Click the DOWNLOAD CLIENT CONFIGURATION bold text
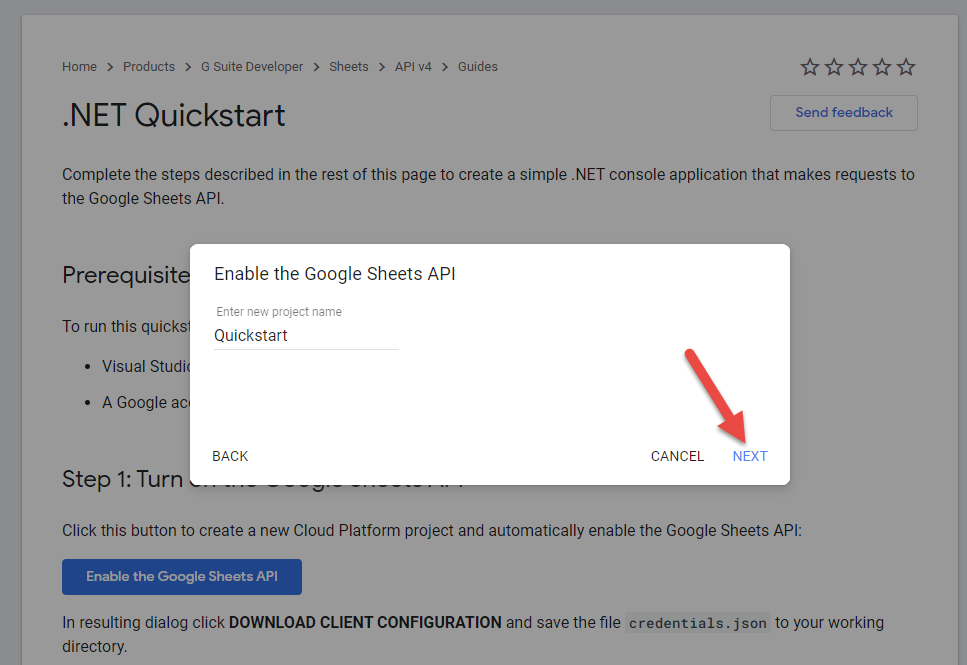This screenshot has height=665, width=967. point(365,622)
